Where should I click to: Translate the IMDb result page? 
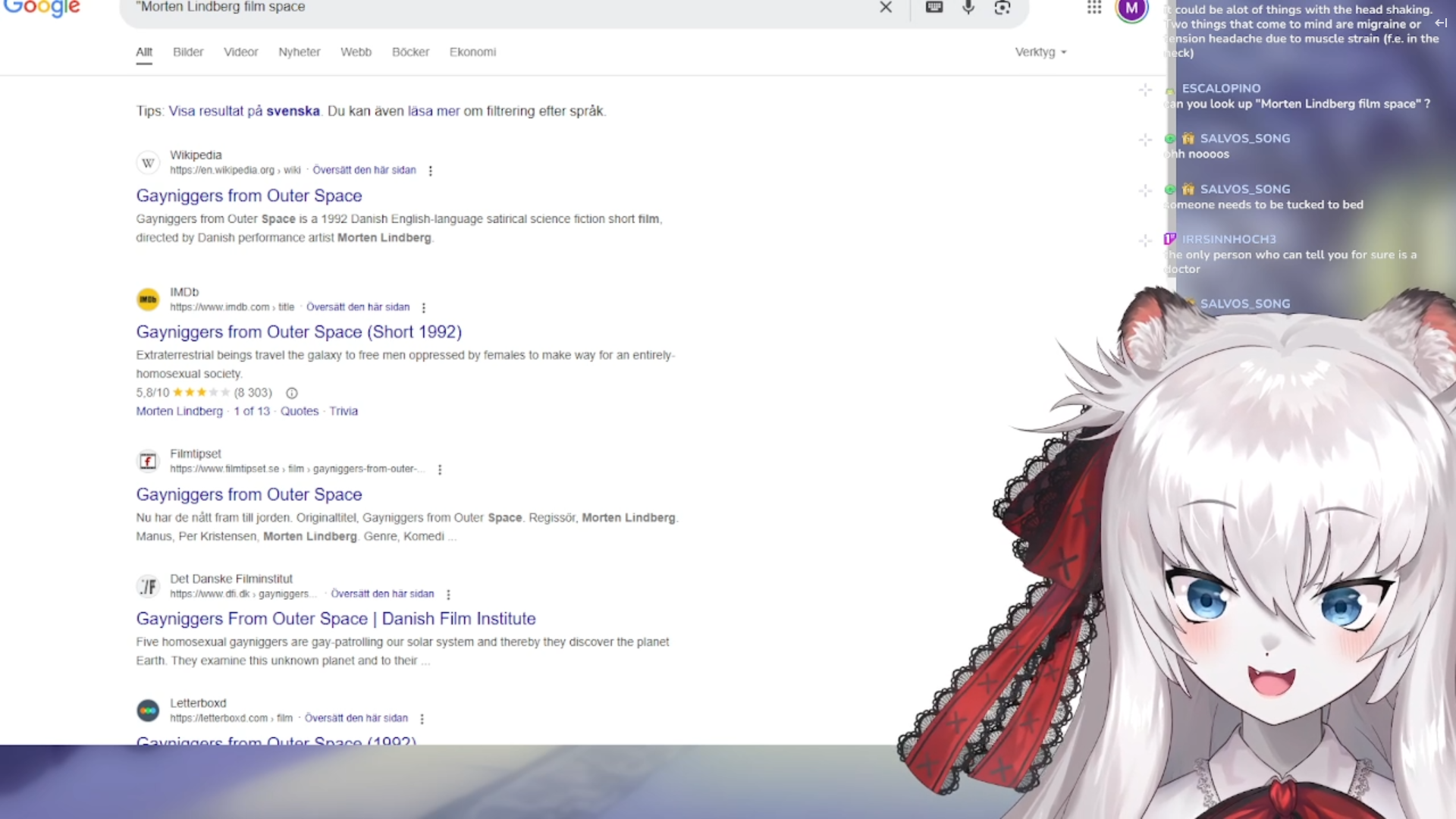(x=358, y=307)
